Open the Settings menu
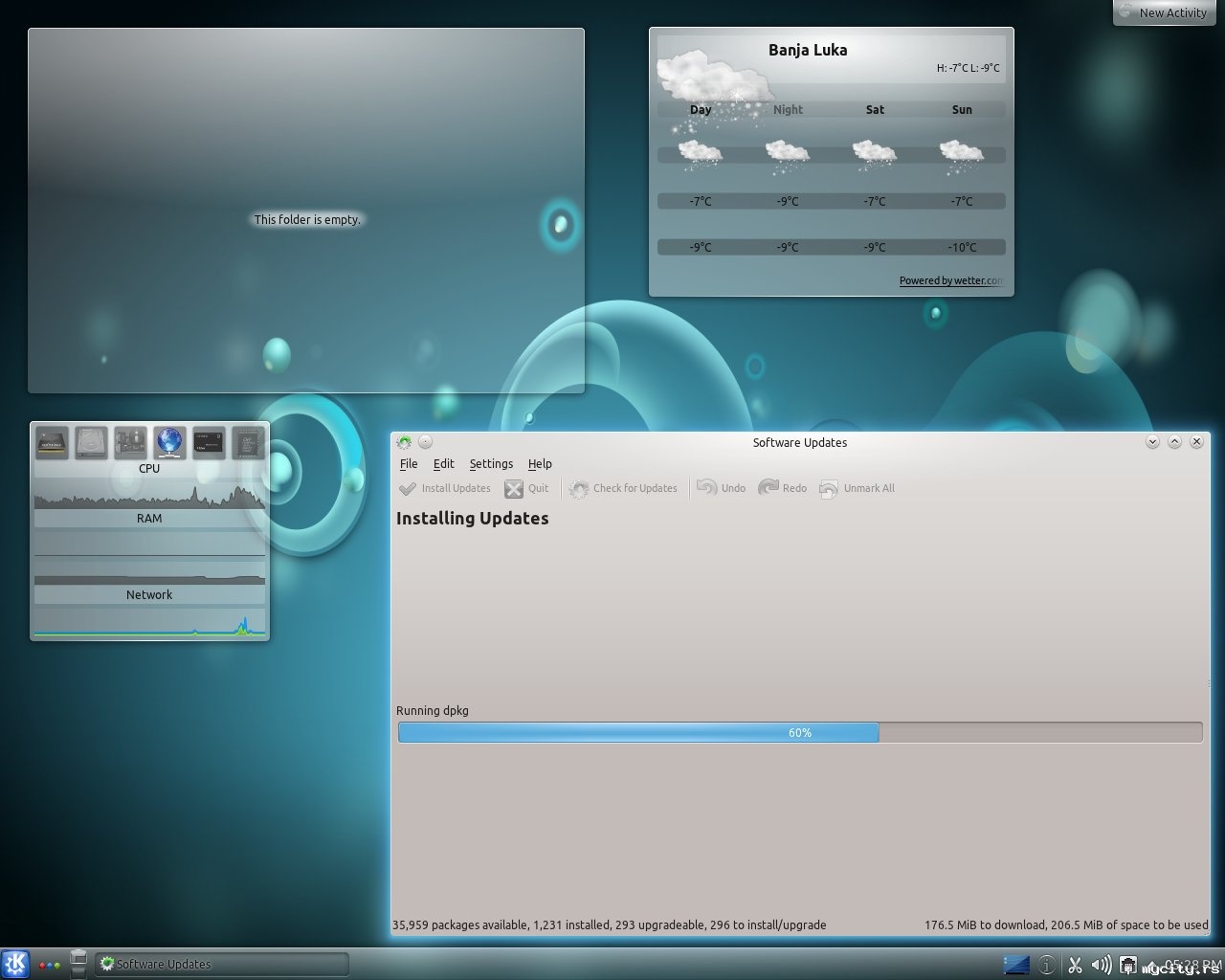The image size is (1225, 980). point(491,464)
